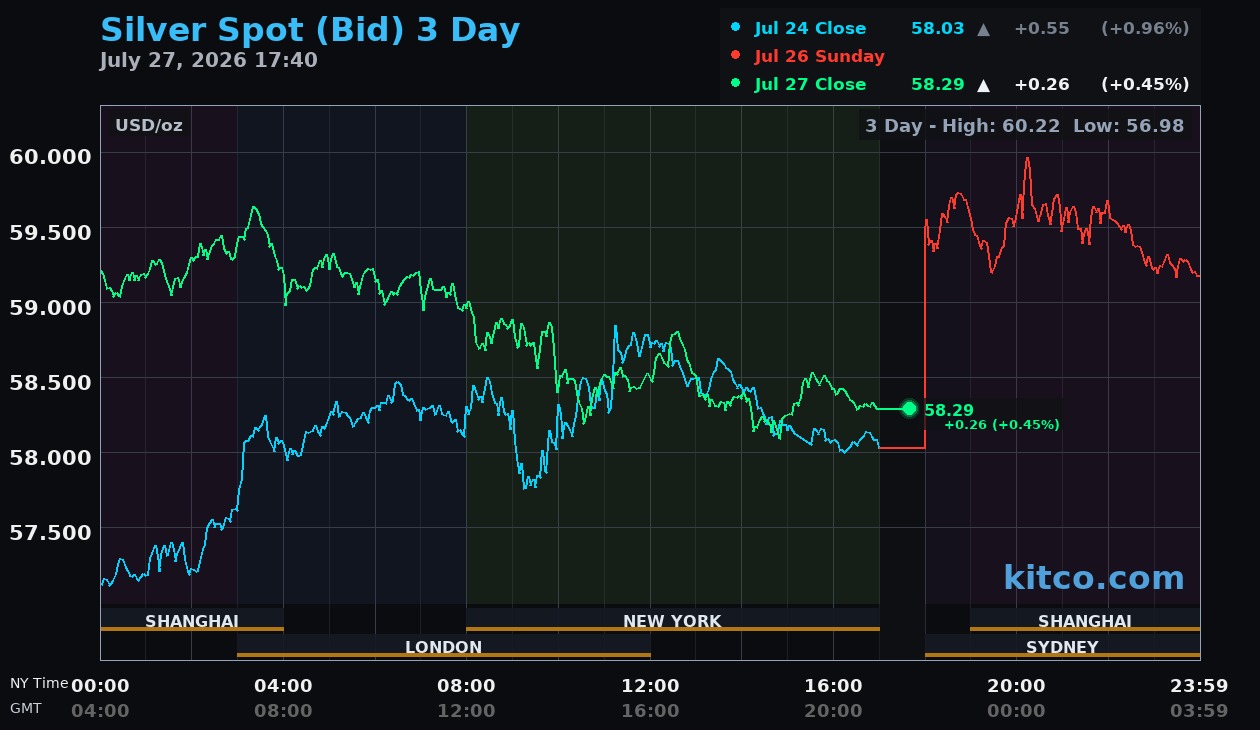This screenshot has height=730, width=1260.
Task: Click the 12:00 NY time axis label
Action: tap(650, 686)
